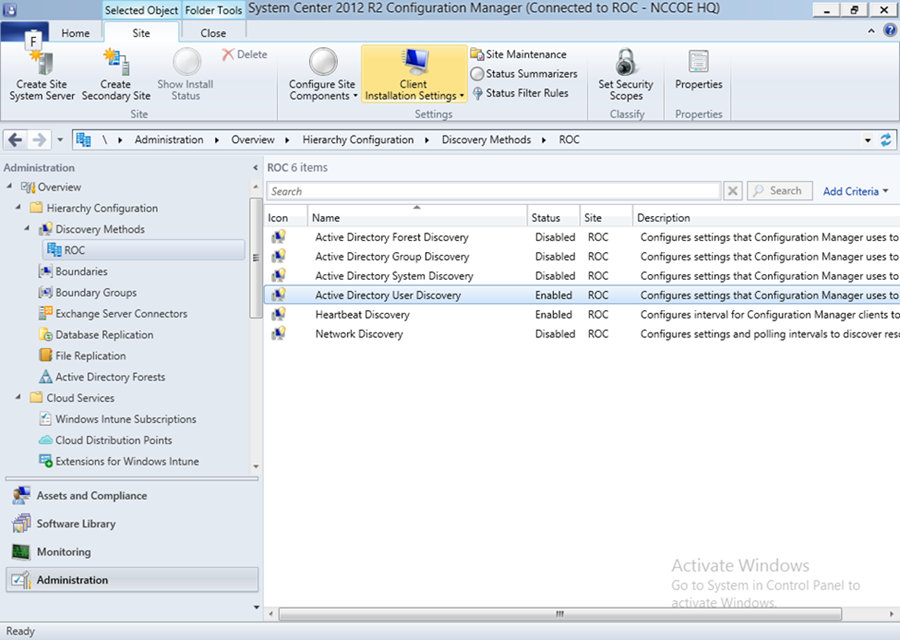This screenshot has width=900, height=640.
Task: Open Administration workspace
Action: tap(132, 580)
